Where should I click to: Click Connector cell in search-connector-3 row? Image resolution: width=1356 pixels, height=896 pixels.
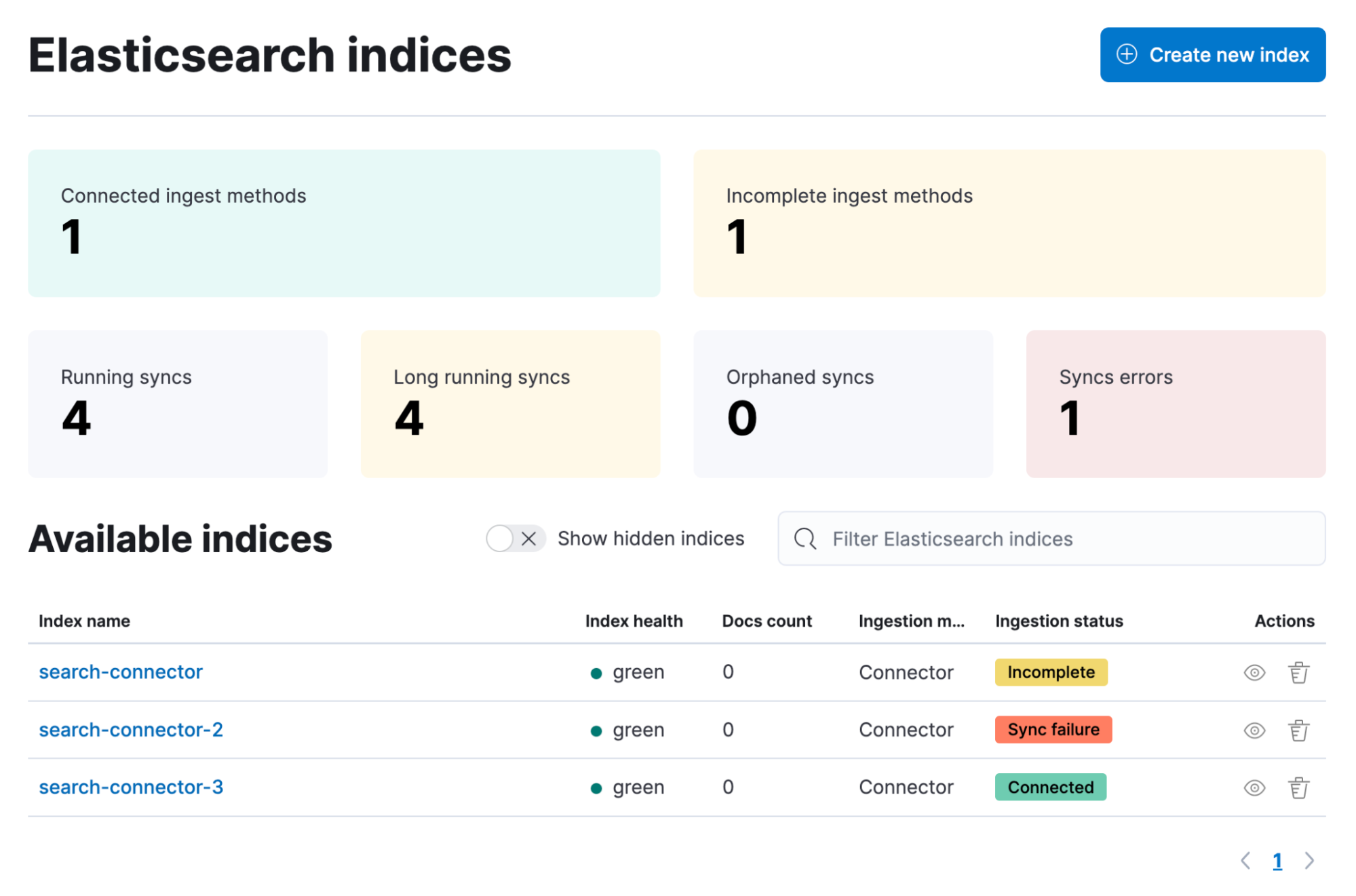906,787
